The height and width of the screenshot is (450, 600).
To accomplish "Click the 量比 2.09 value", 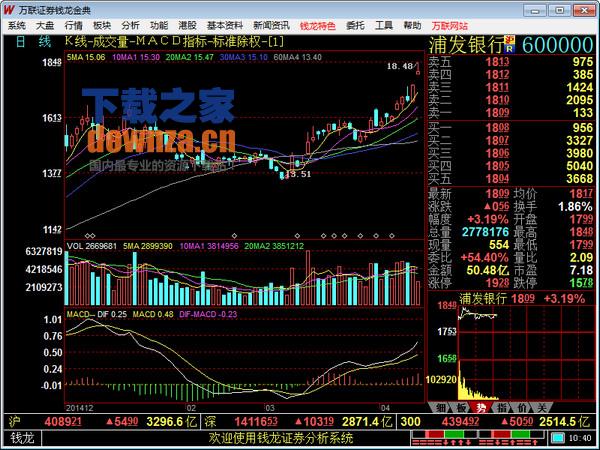I will pyautogui.click(x=581, y=258).
